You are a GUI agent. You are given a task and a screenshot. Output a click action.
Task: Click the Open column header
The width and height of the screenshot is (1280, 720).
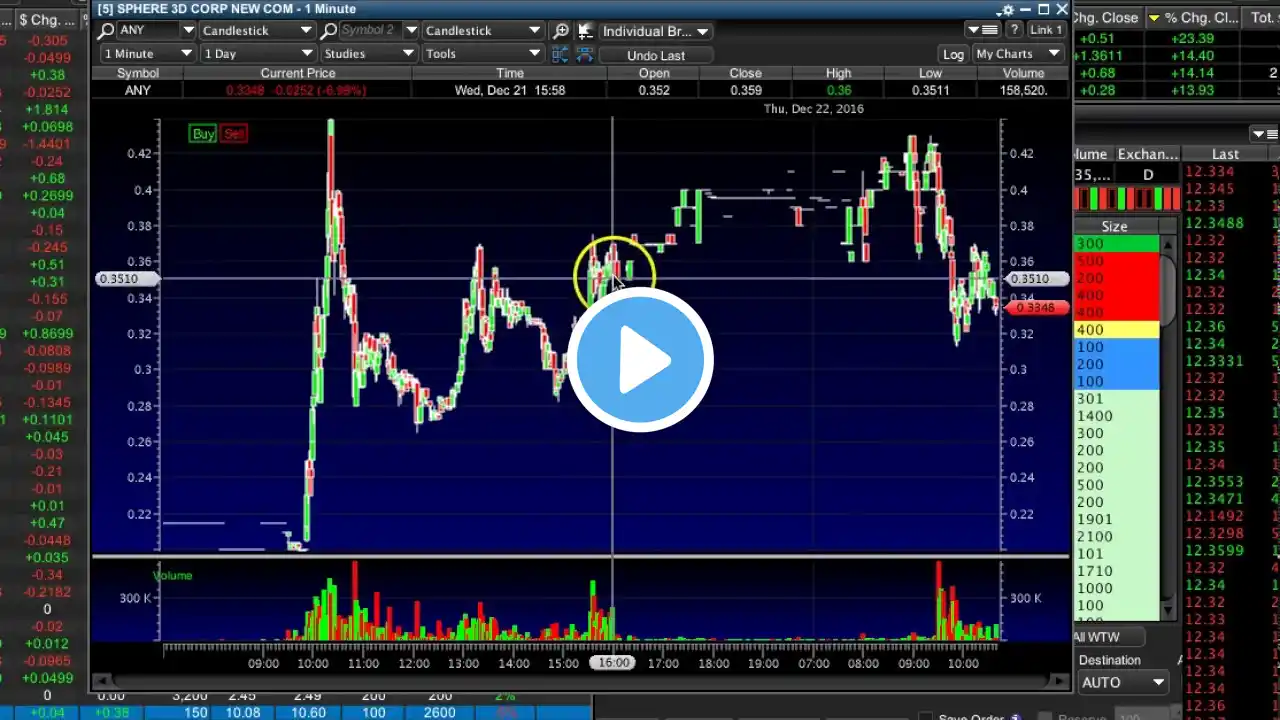tap(654, 73)
